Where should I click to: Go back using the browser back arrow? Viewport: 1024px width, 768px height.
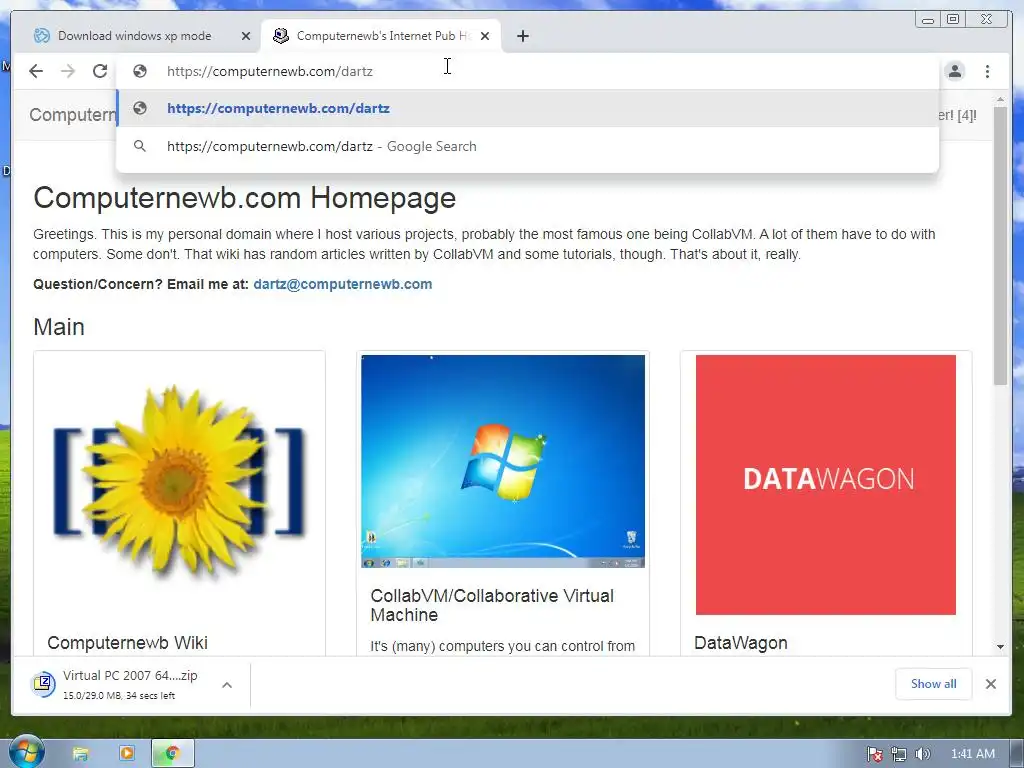tap(36, 71)
